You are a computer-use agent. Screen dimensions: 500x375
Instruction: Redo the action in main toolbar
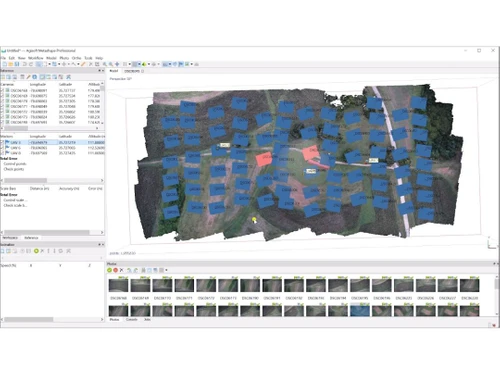[x=31, y=64]
